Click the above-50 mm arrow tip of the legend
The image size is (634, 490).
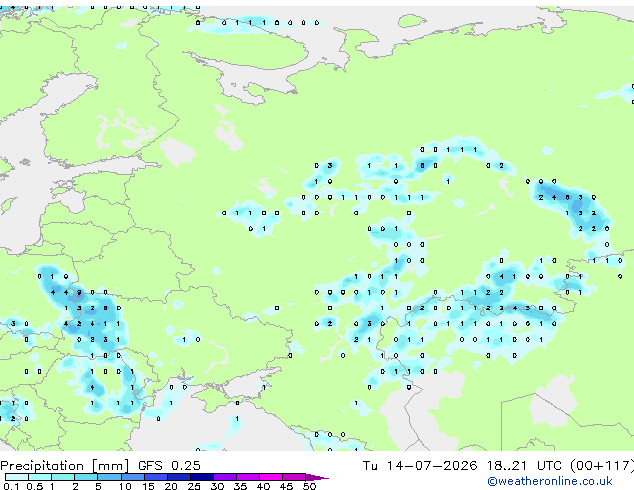point(317,477)
